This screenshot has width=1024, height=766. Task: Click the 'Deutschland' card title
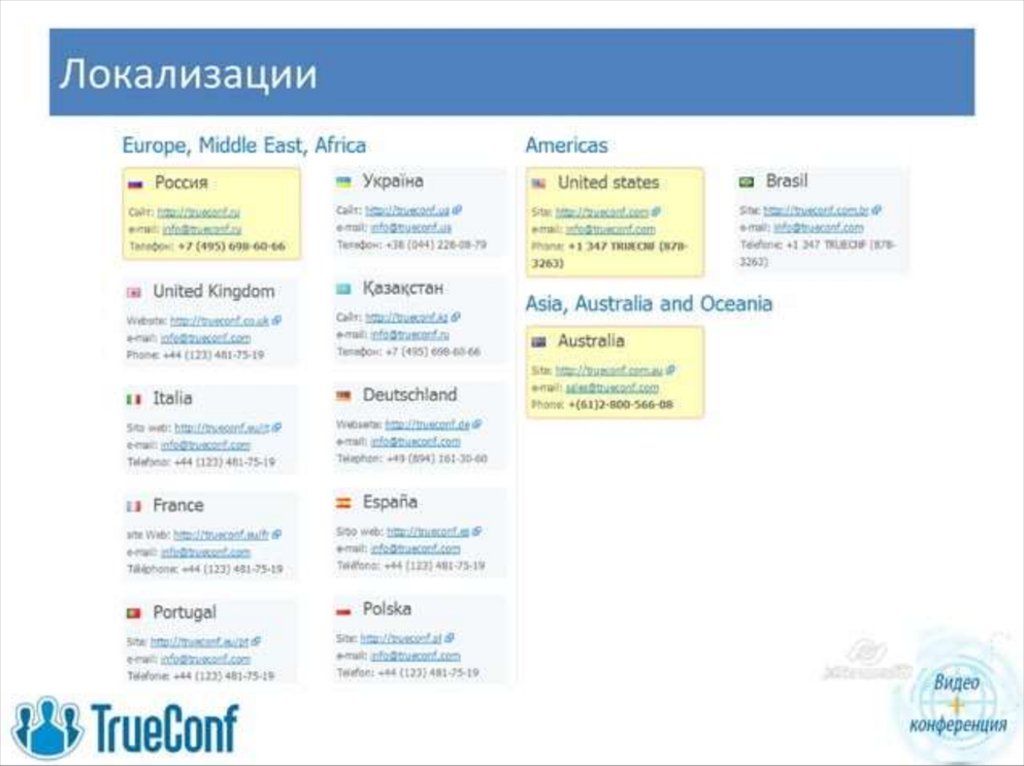(410, 395)
